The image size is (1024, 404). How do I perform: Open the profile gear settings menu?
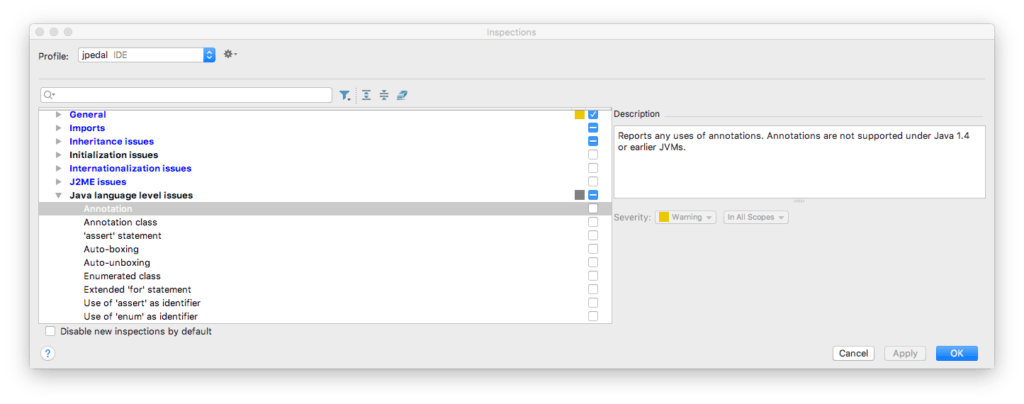(x=230, y=55)
